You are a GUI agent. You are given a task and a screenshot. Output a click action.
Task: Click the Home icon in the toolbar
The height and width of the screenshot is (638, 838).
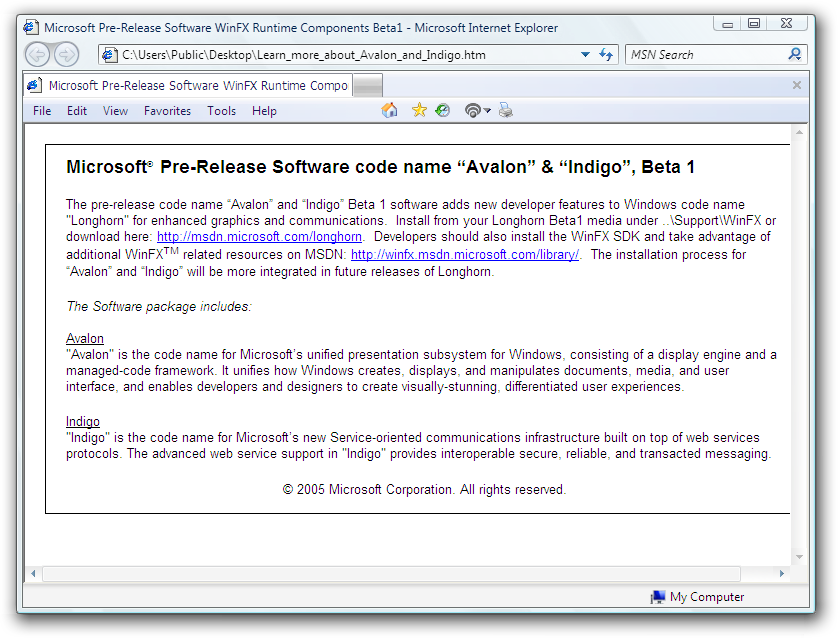pyautogui.click(x=390, y=111)
